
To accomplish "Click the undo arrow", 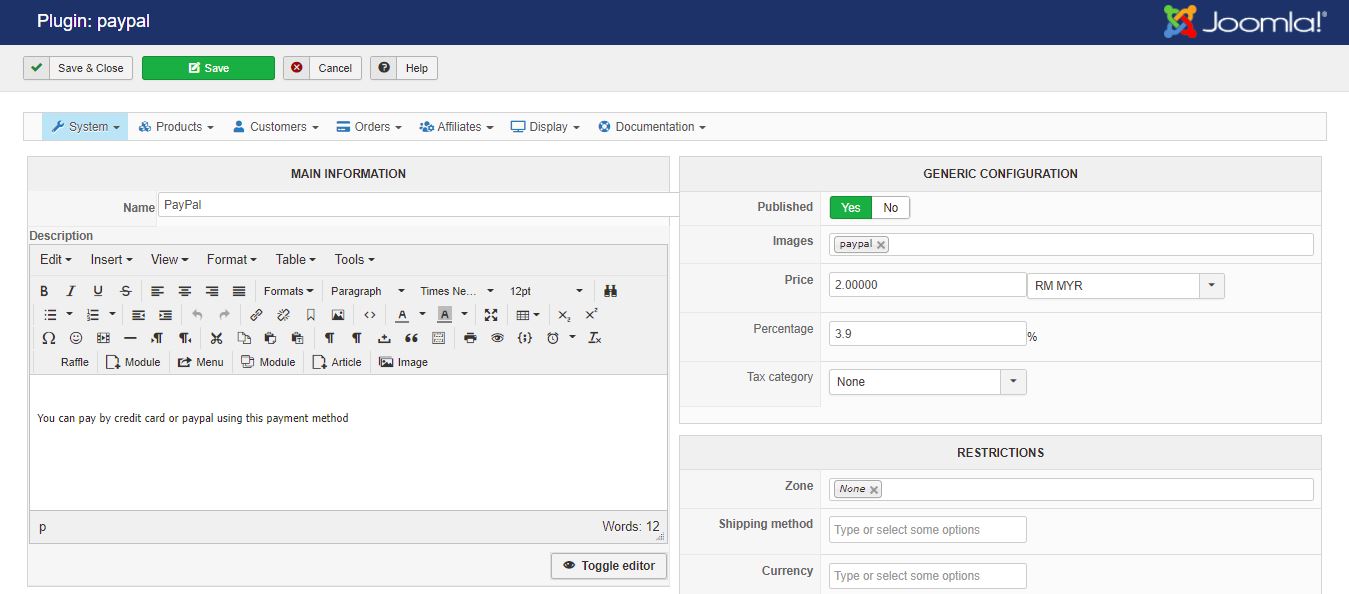I will 197,315.
